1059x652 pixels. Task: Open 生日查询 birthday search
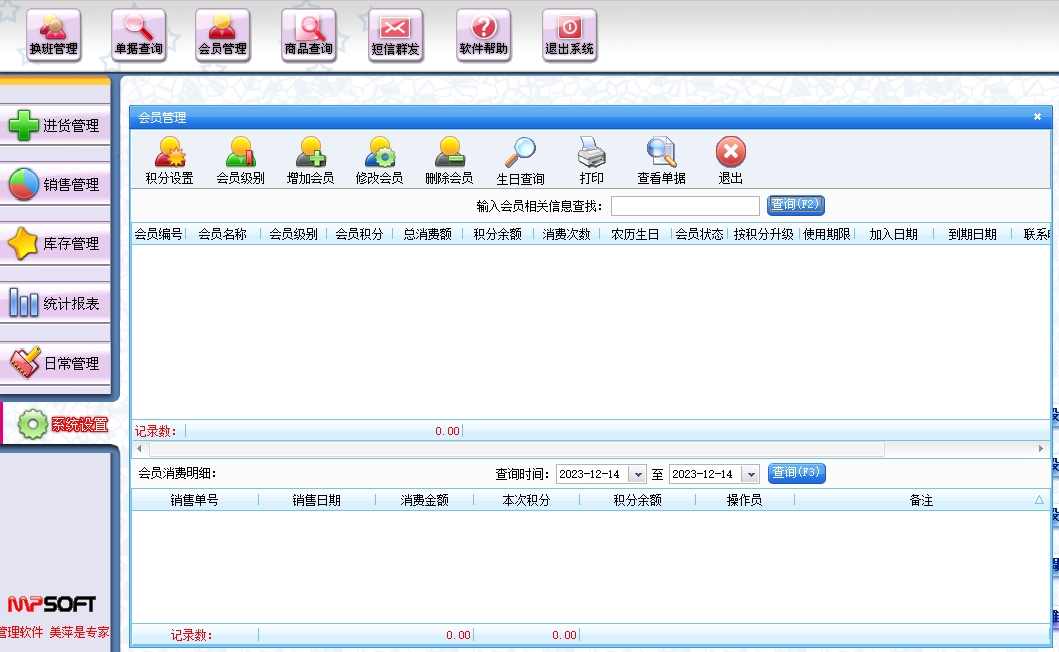[520, 161]
